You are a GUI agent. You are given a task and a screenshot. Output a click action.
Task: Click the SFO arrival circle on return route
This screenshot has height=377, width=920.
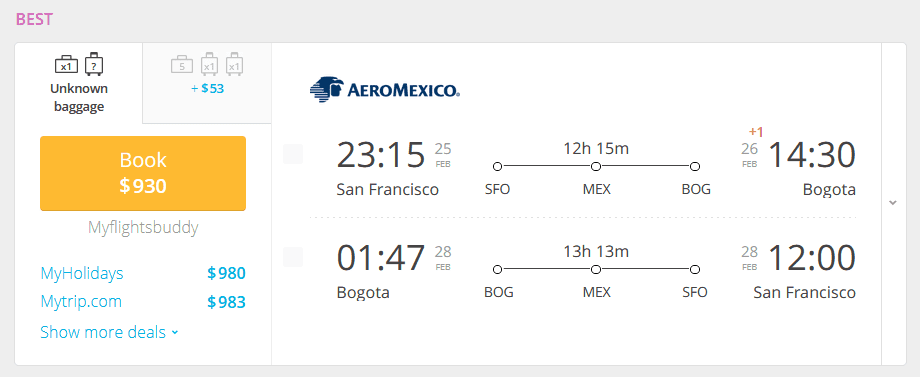pyautogui.click(x=695, y=270)
